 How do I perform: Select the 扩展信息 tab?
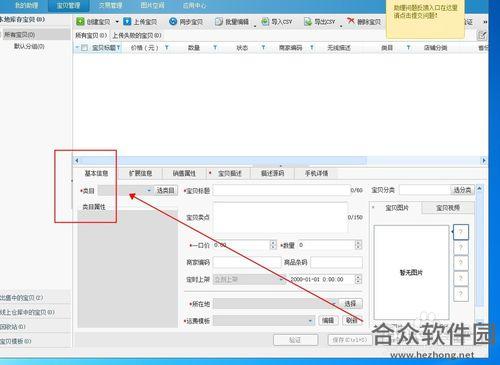[140, 173]
